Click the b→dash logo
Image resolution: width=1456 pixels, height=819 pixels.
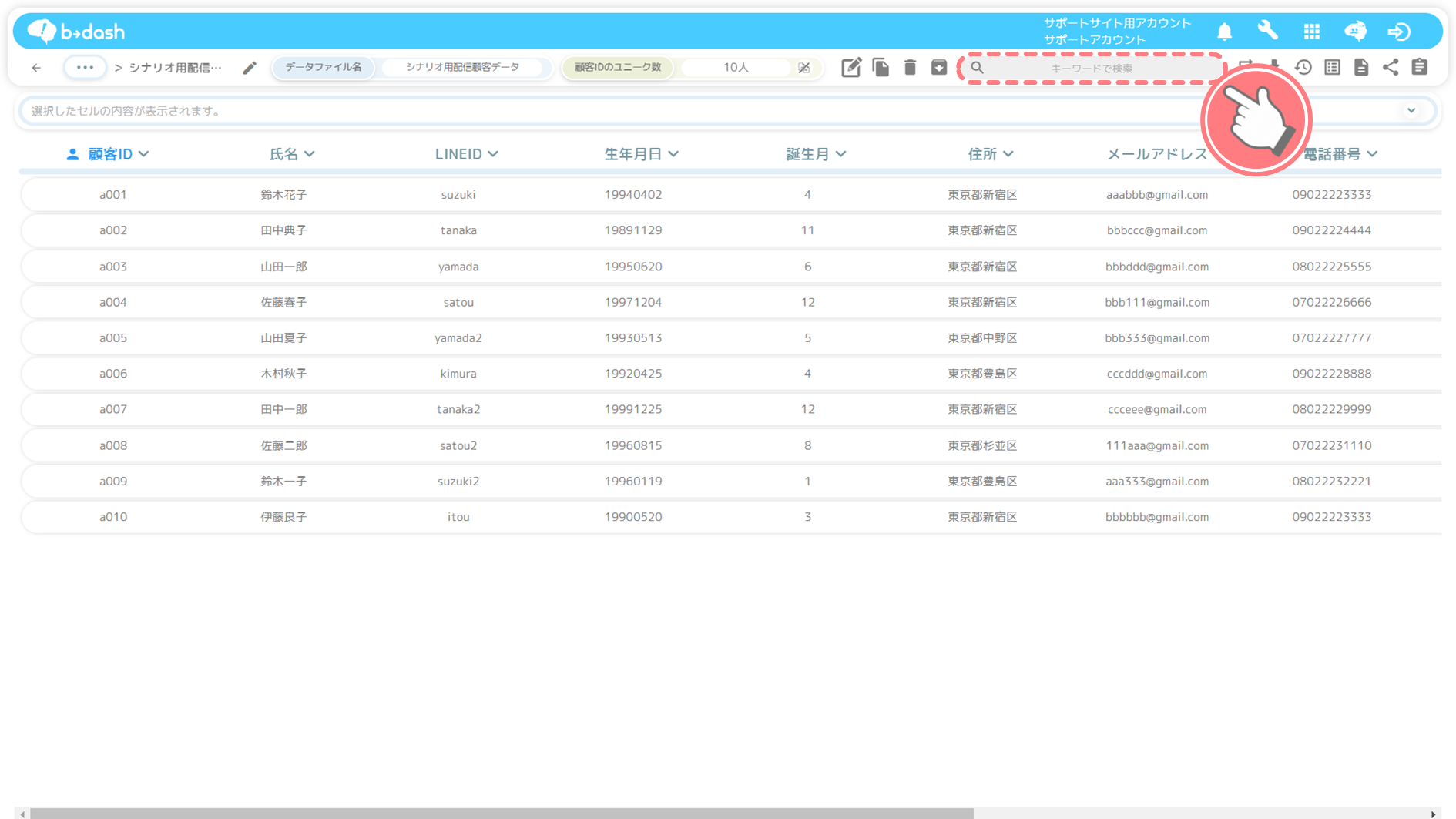(75, 31)
